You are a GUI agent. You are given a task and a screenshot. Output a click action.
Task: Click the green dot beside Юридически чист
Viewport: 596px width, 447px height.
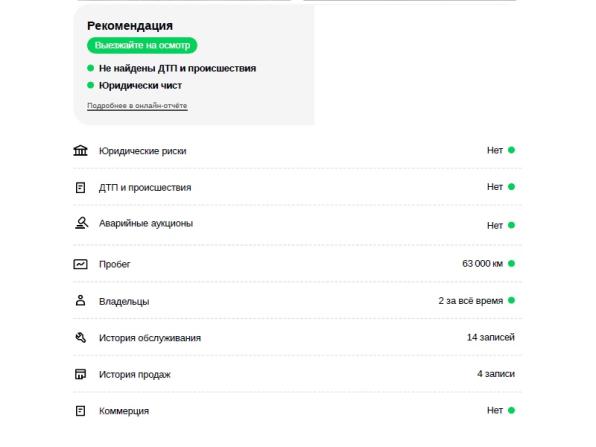point(90,85)
